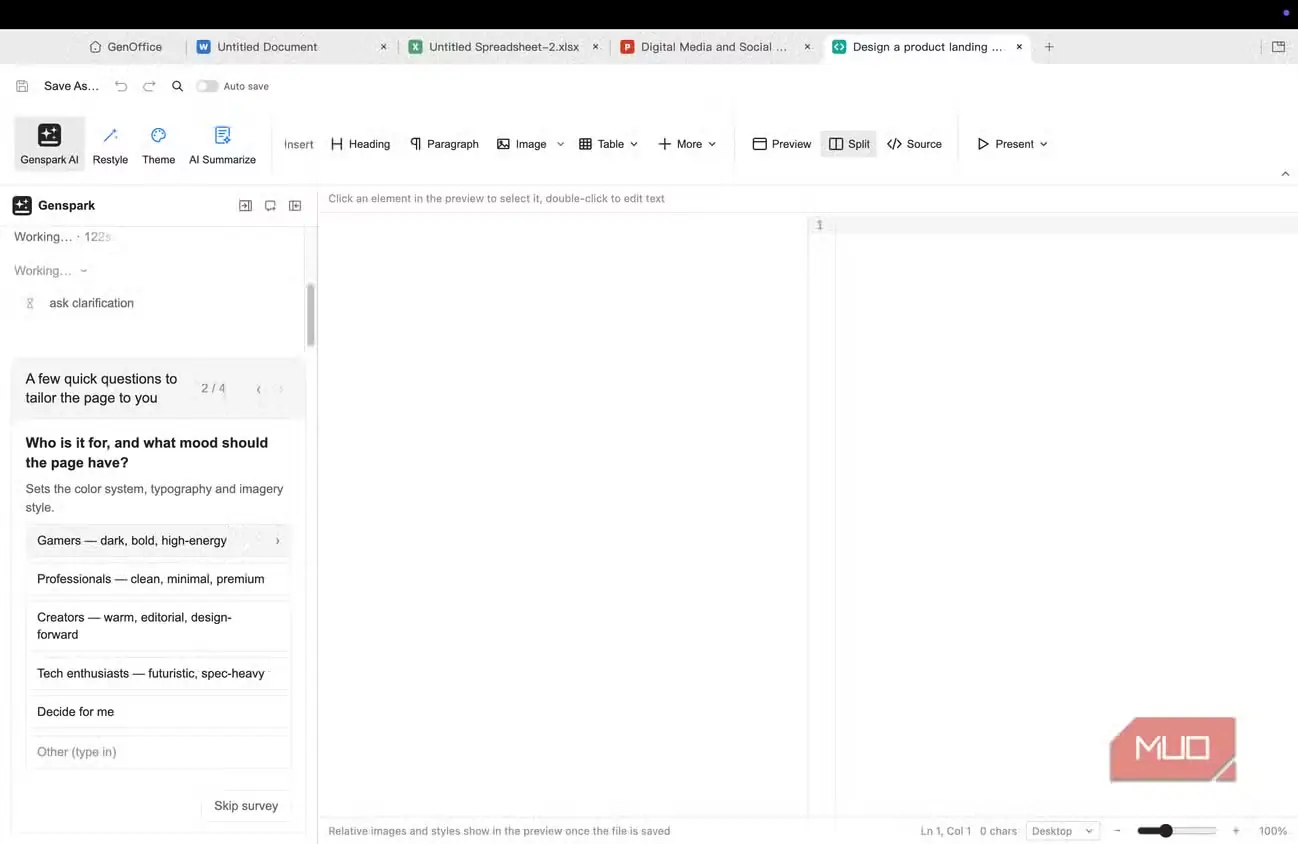The image size is (1298, 844).
Task: Click line 1 in source editor
Action: [x=1066, y=225]
